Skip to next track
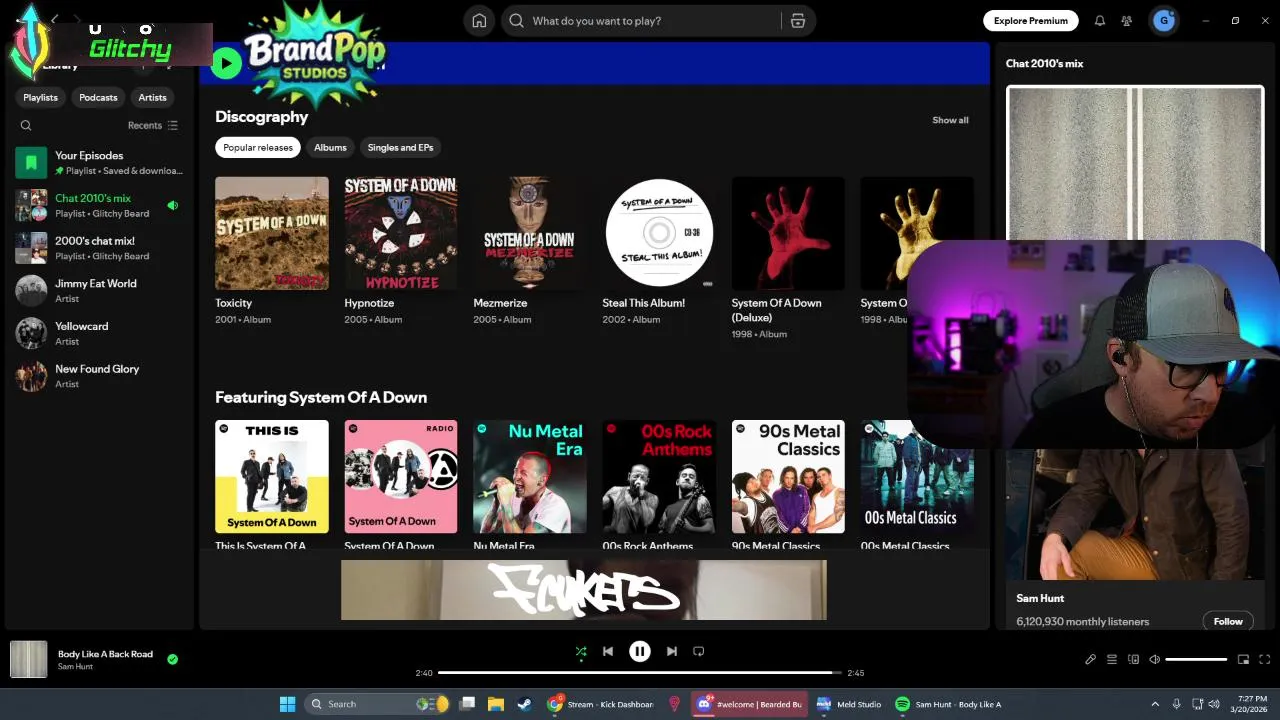This screenshot has height=720, width=1280. pyautogui.click(x=672, y=651)
